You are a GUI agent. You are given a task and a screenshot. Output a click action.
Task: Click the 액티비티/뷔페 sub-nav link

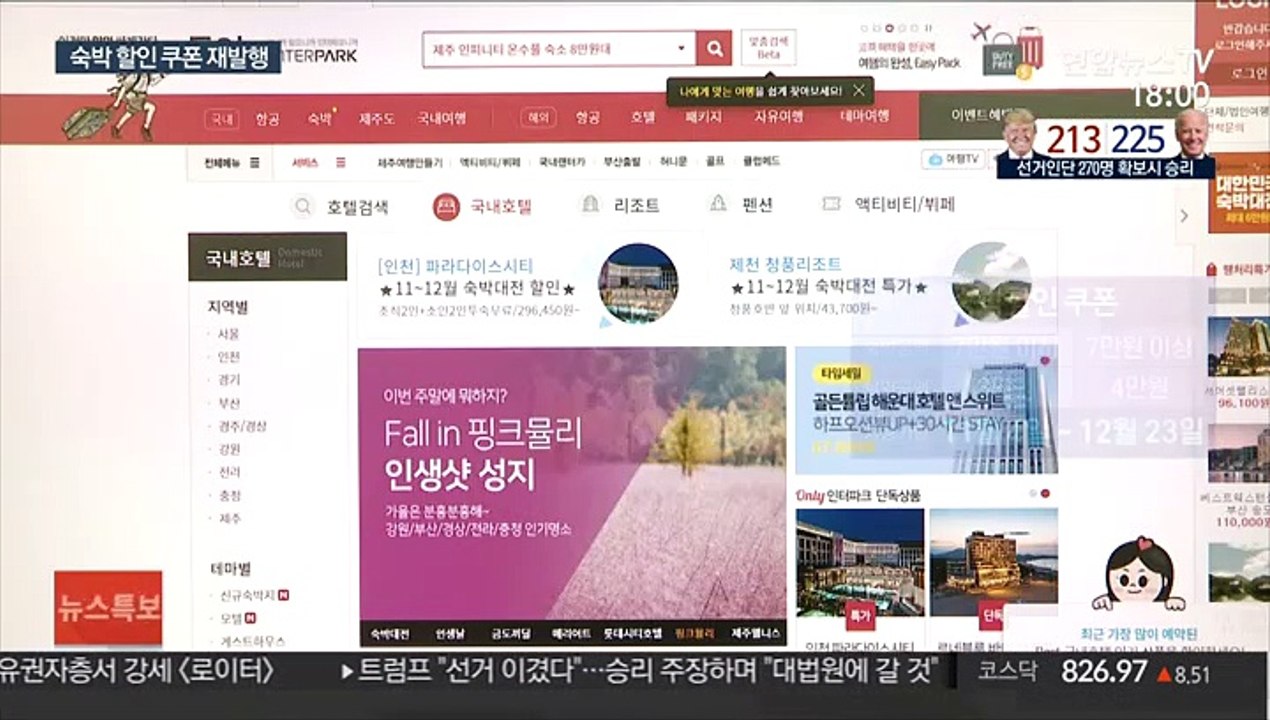click(490, 162)
